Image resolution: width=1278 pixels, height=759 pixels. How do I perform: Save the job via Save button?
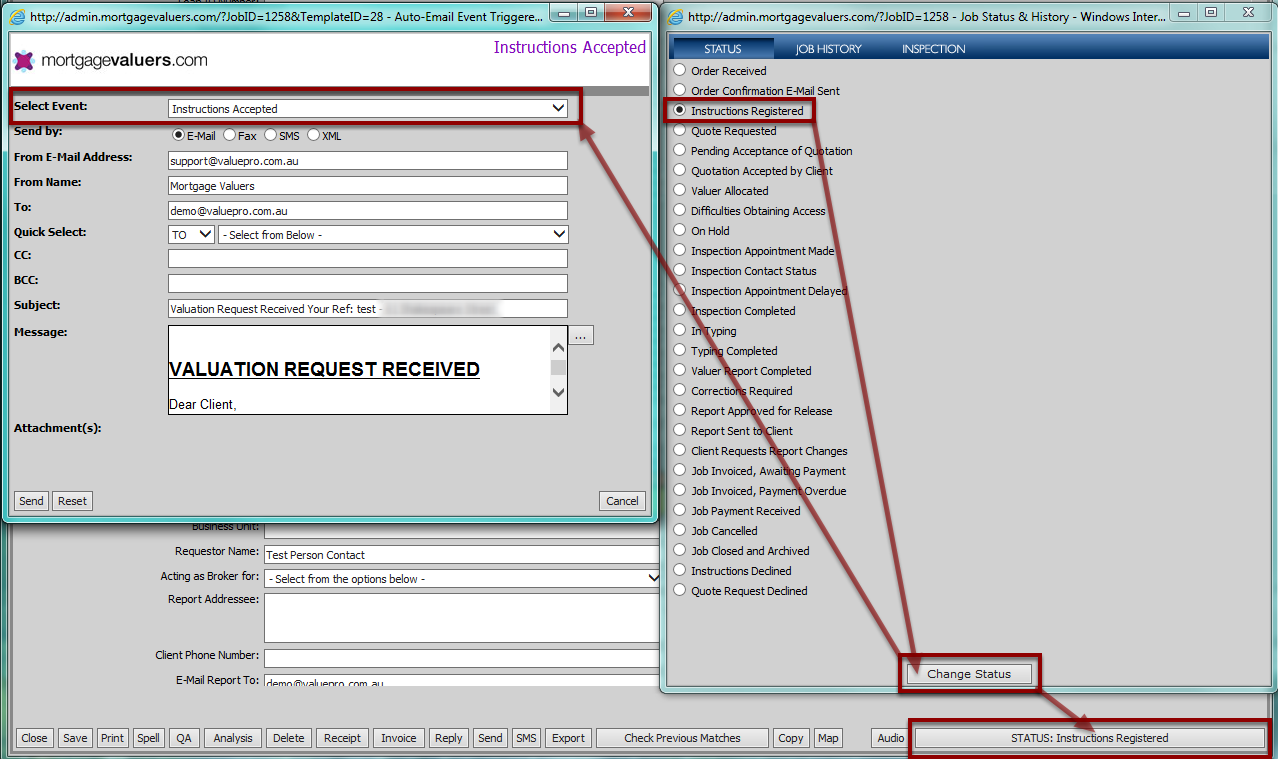75,738
